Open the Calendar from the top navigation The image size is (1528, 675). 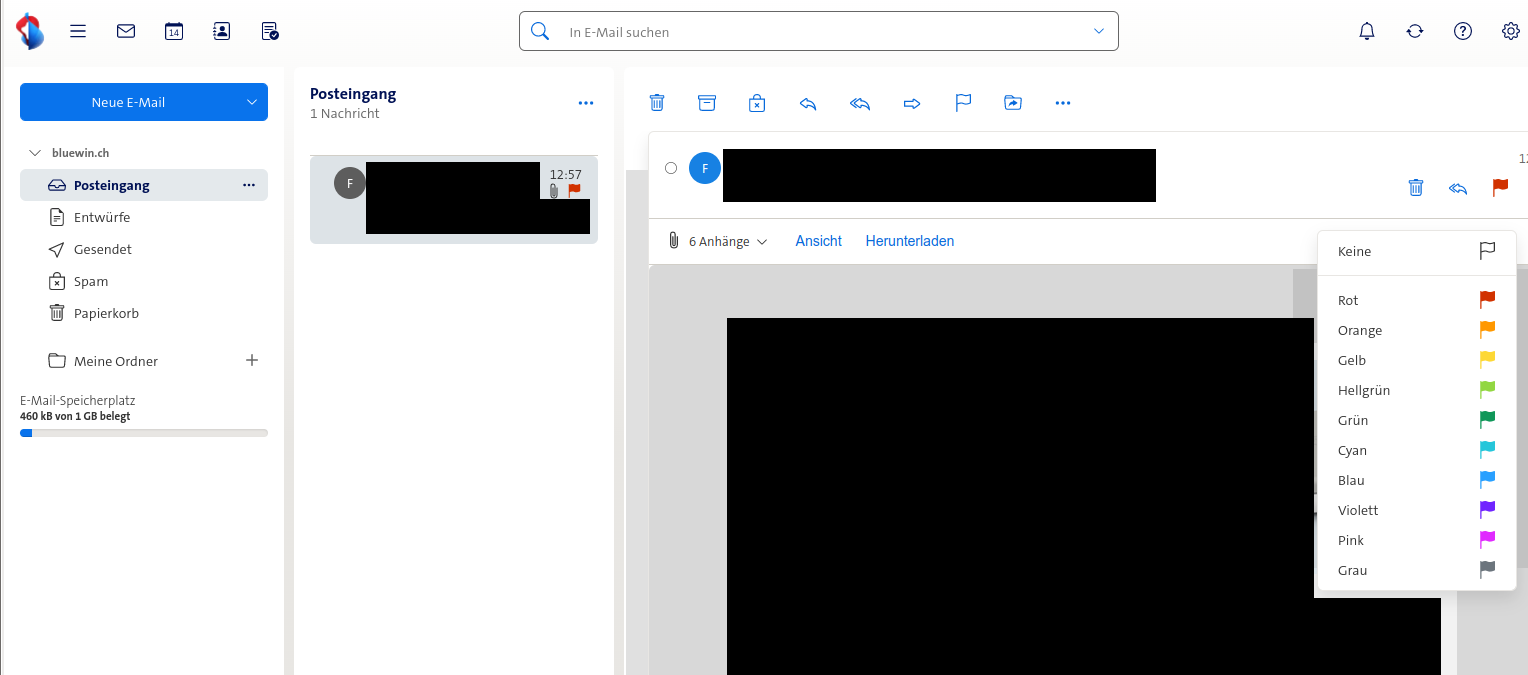tap(173, 31)
